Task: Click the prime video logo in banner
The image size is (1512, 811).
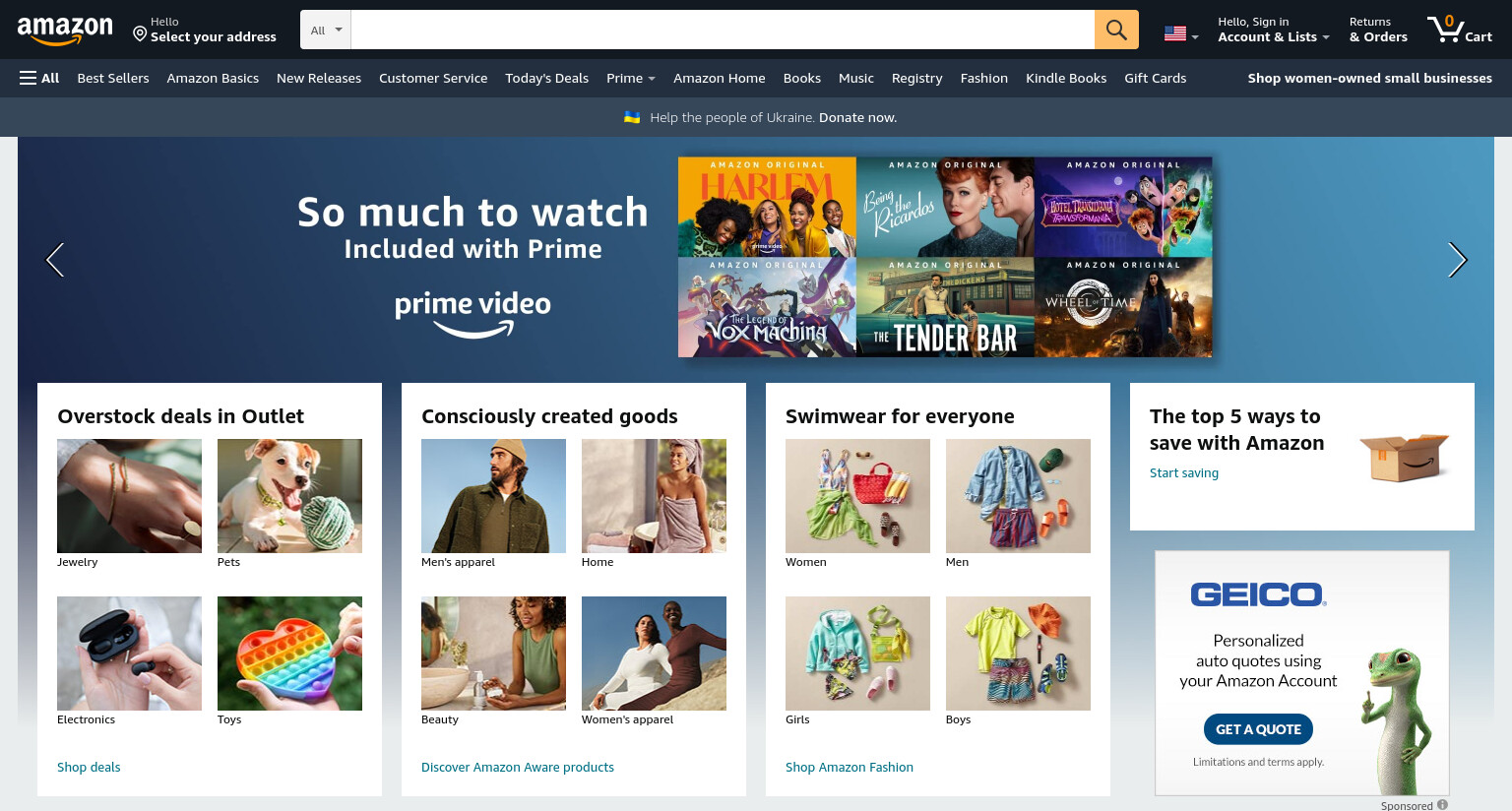Action: click(x=472, y=314)
